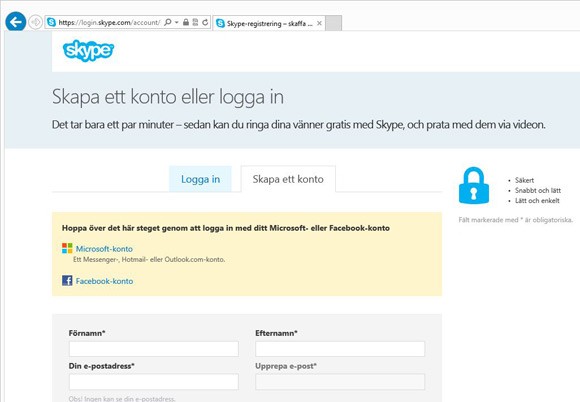
Task: Click the Upprepa e-post input field
Action: coord(340,382)
